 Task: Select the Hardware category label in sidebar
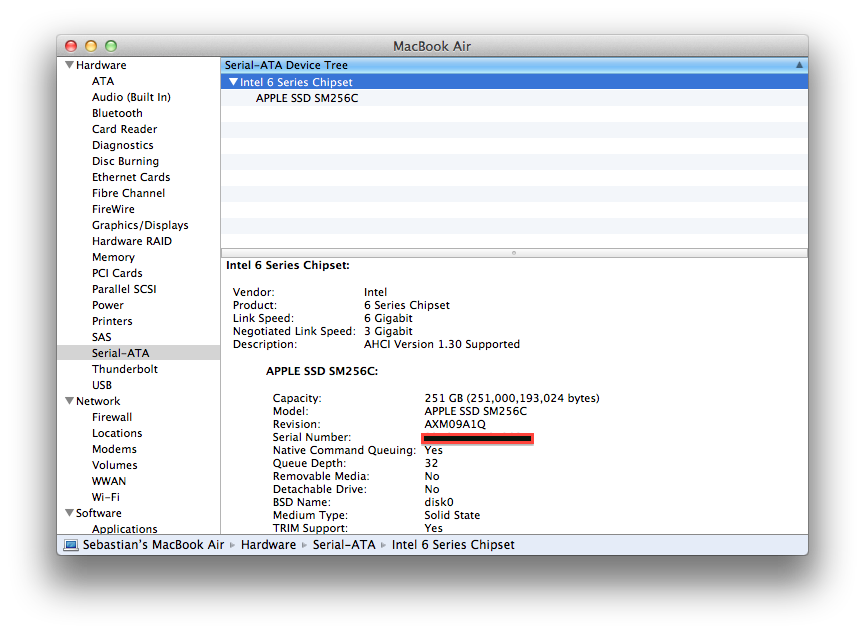[101, 65]
